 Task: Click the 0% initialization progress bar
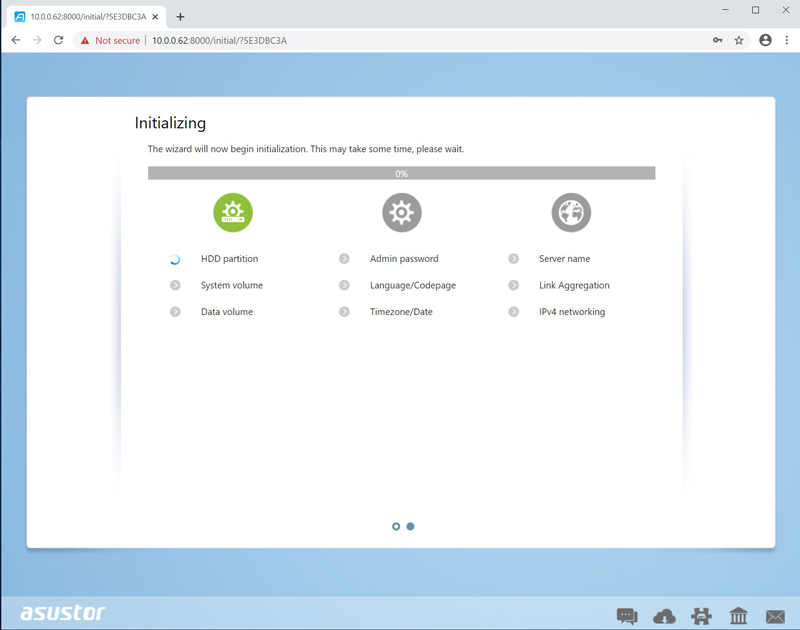coord(402,173)
